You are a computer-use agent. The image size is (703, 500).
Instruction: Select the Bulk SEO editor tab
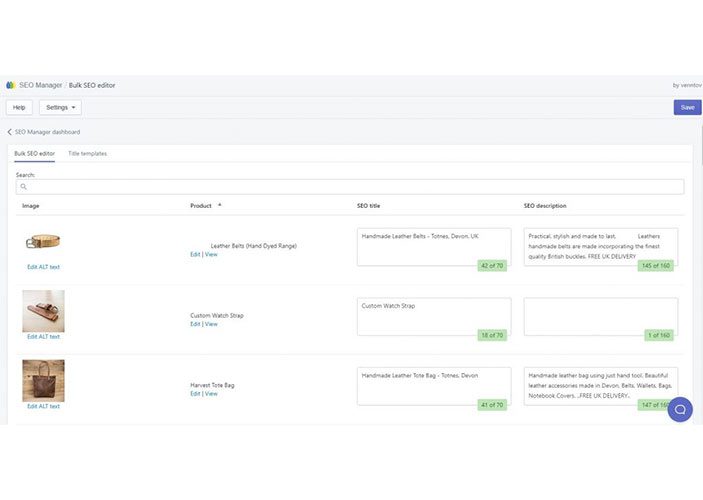[x=35, y=154]
